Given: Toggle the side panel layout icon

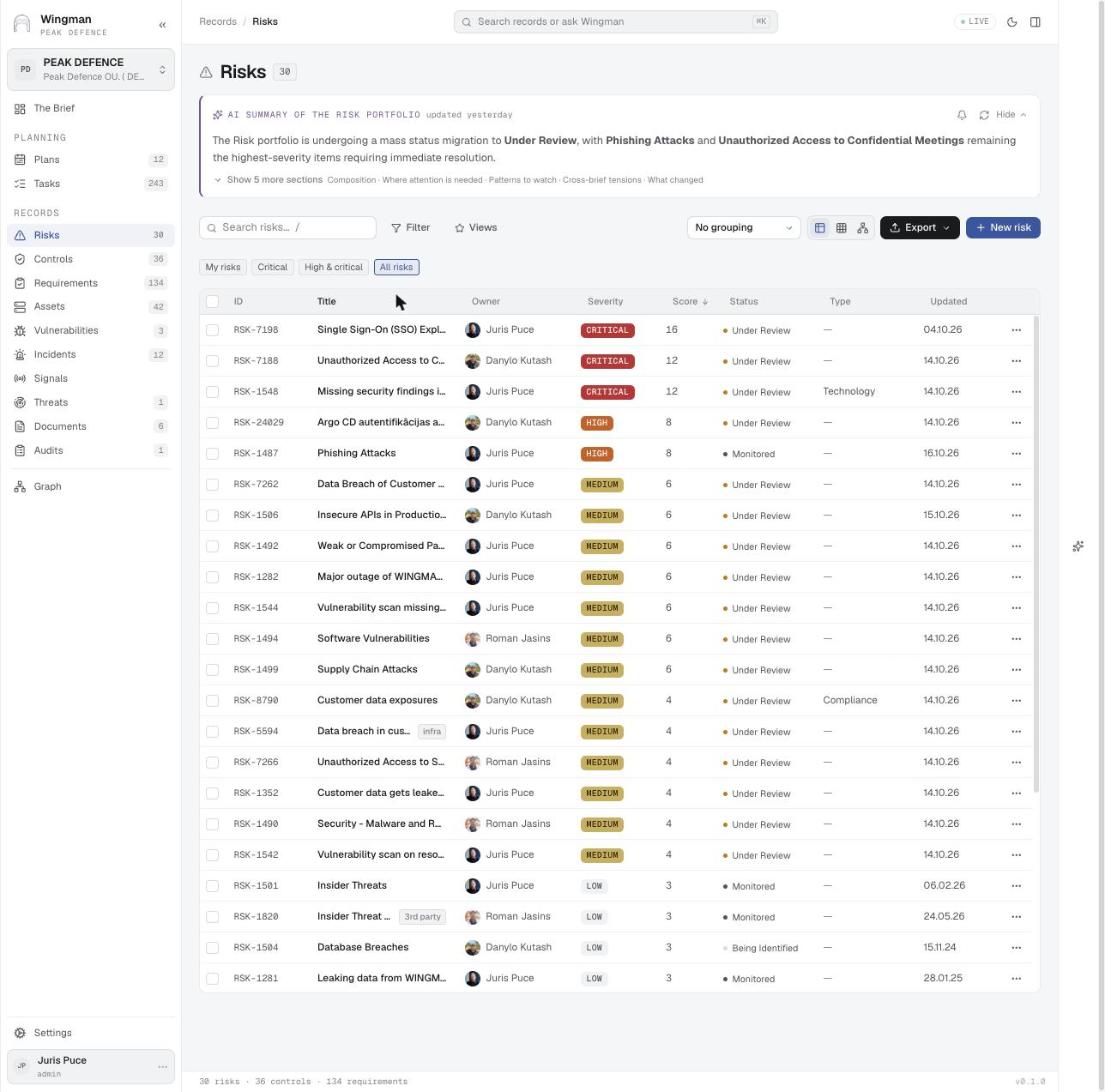Looking at the screenshot, I should [1035, 22].
